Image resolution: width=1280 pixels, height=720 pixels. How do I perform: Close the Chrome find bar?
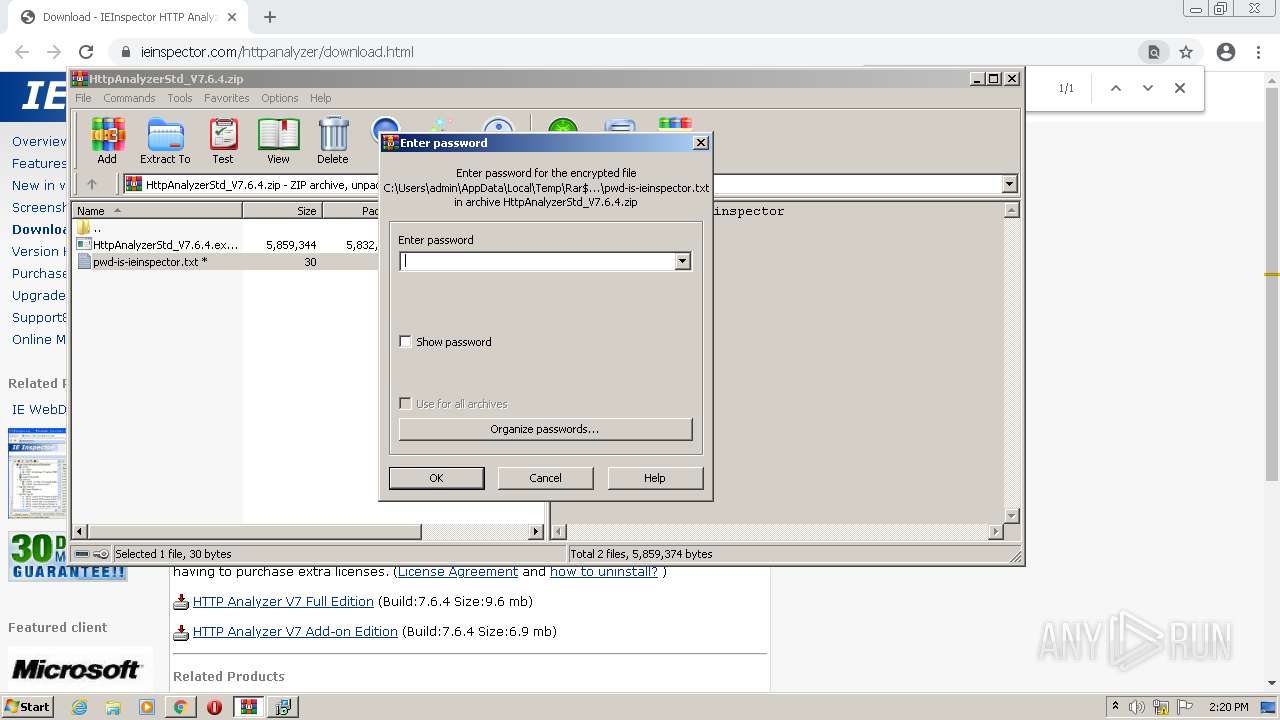pos(1180,88)
